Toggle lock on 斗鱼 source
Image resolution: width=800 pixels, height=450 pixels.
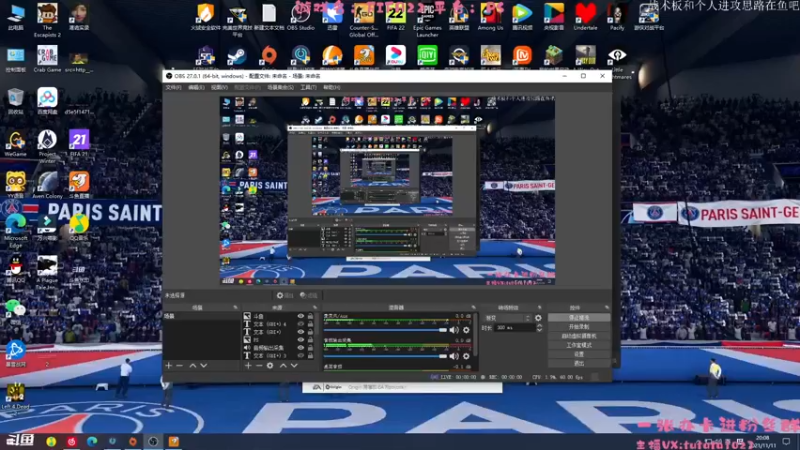point(310,316)
